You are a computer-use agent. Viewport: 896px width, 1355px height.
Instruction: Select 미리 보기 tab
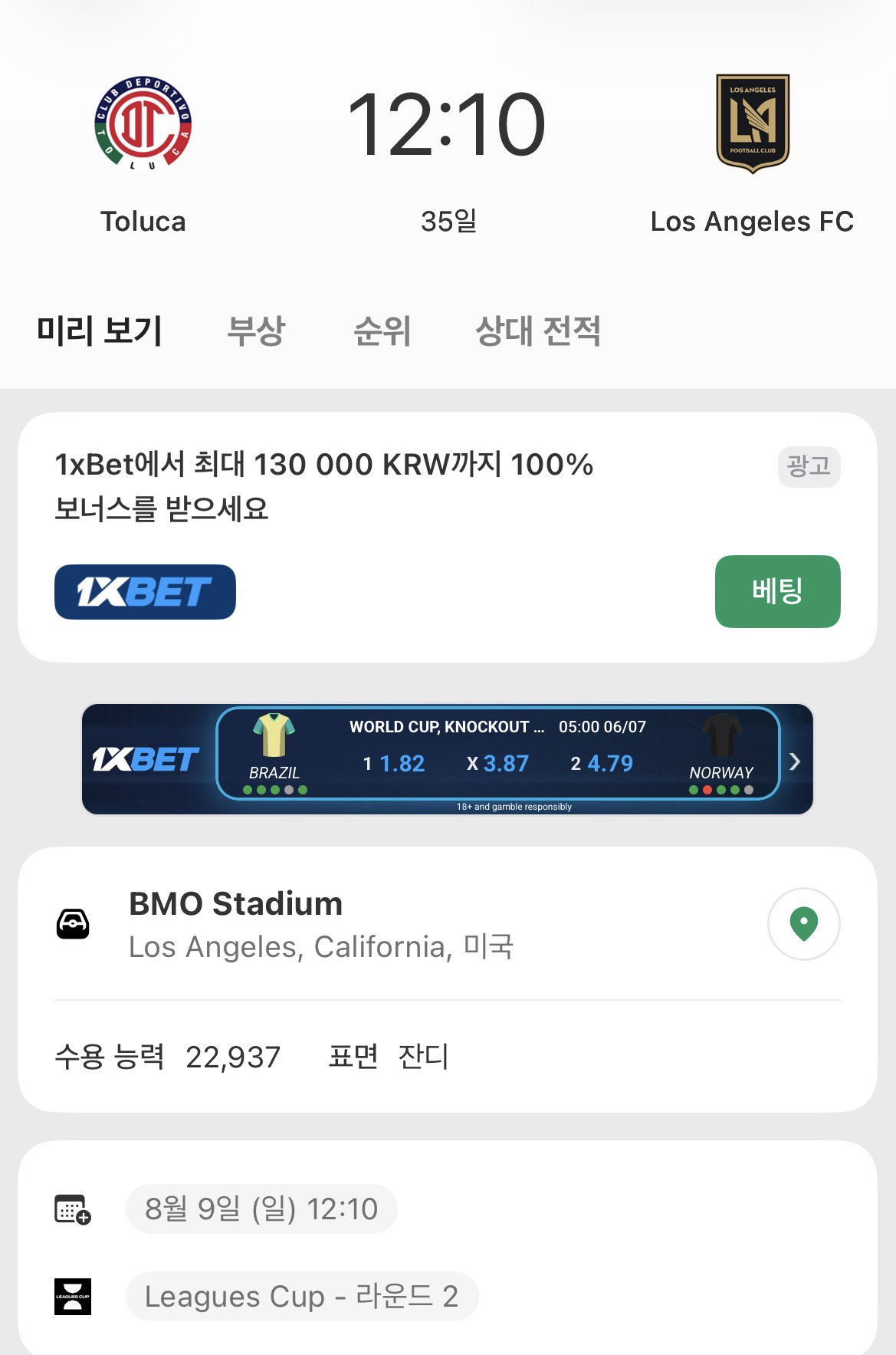100,331
